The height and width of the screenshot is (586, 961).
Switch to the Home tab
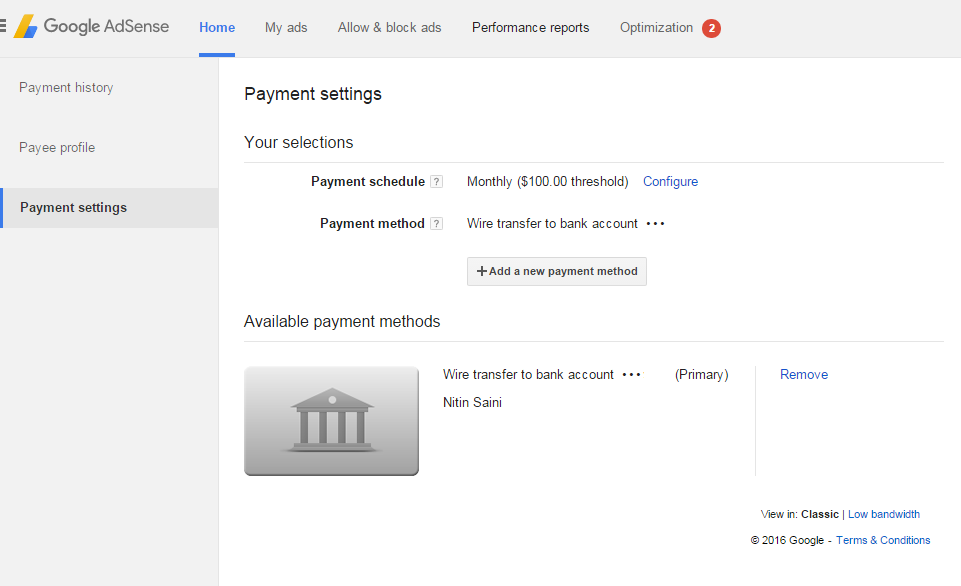click(x=217, y=28)
